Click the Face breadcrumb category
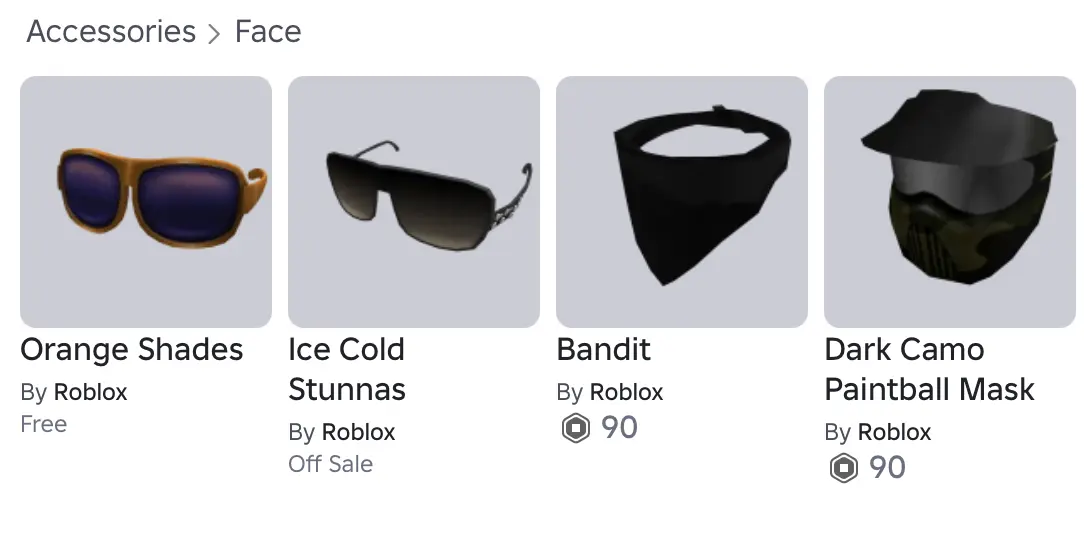The width and height of the screenshot is (1084, 540). (x=268, y=32)
